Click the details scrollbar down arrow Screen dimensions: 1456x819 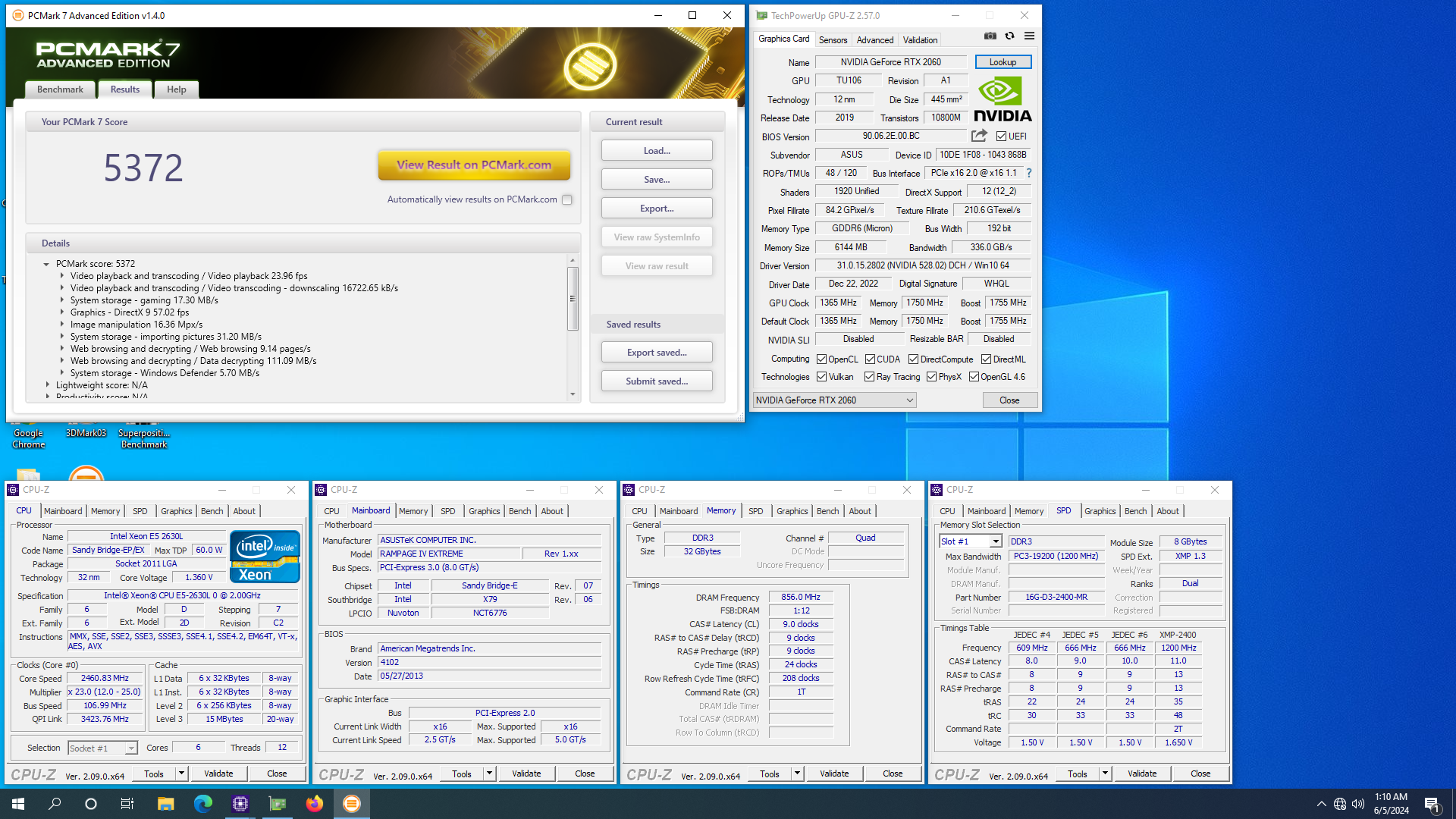573,394
